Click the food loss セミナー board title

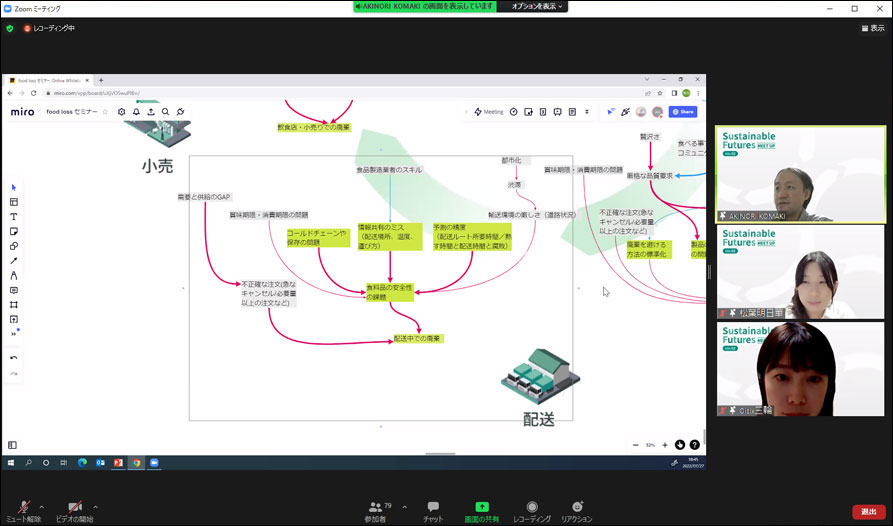point(72,112)
